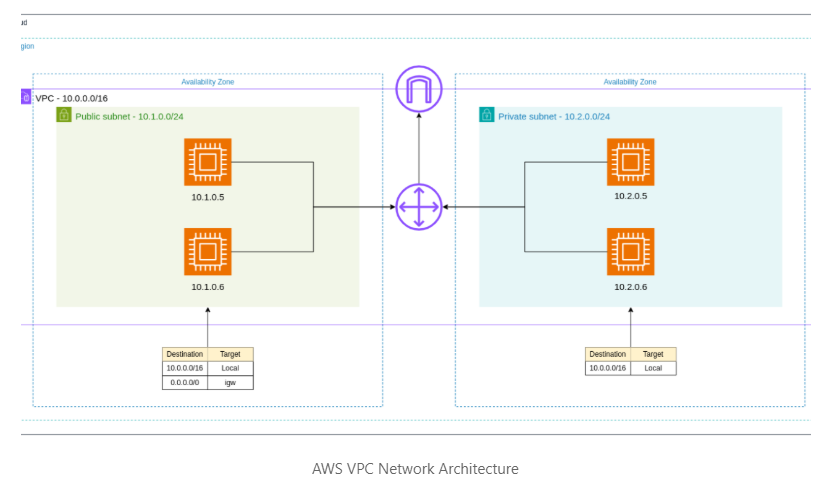Click Local cell in private route table

coord(653,368)
